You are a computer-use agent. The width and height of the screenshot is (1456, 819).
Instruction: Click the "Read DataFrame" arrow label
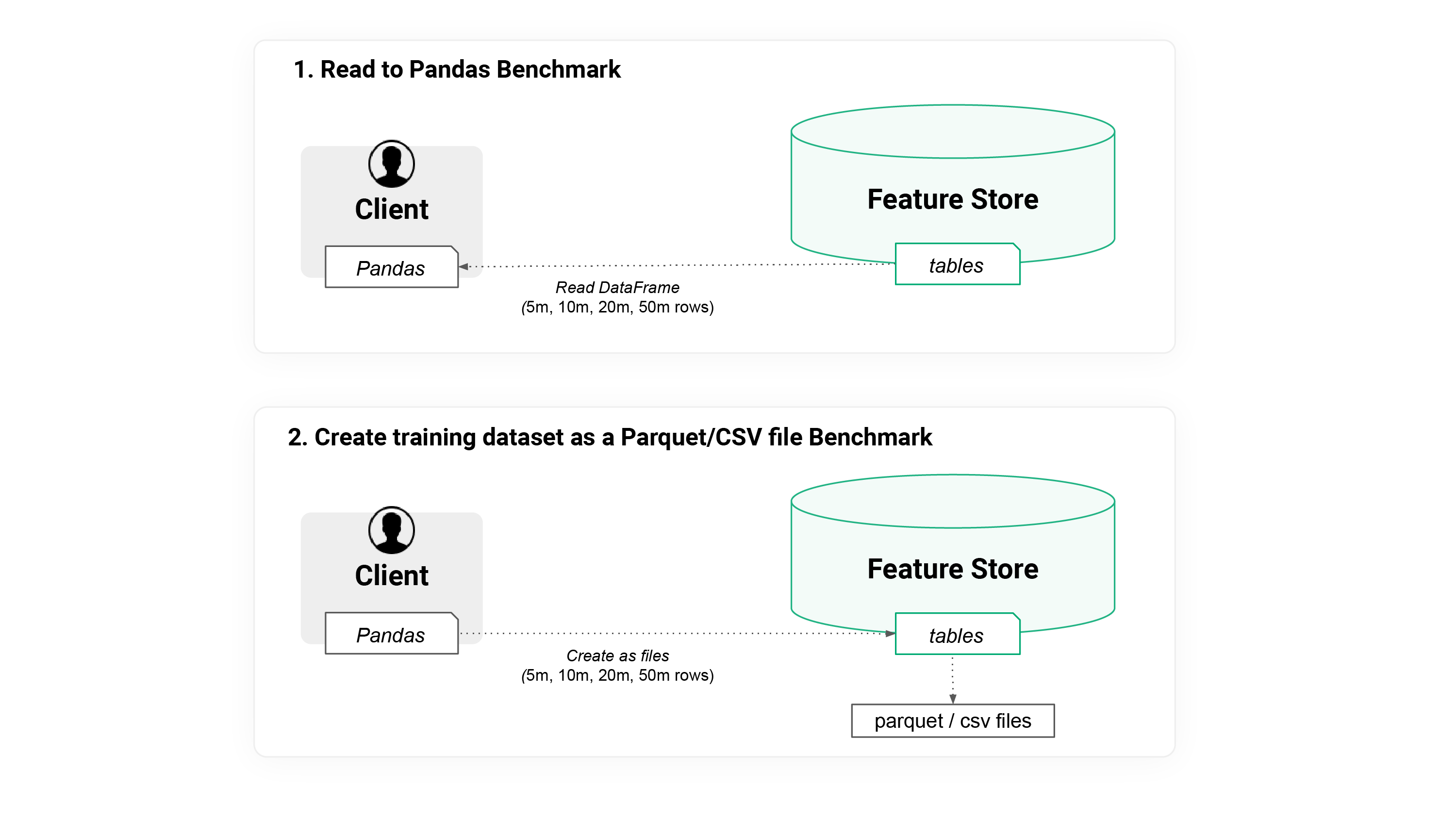click(617, 287)
